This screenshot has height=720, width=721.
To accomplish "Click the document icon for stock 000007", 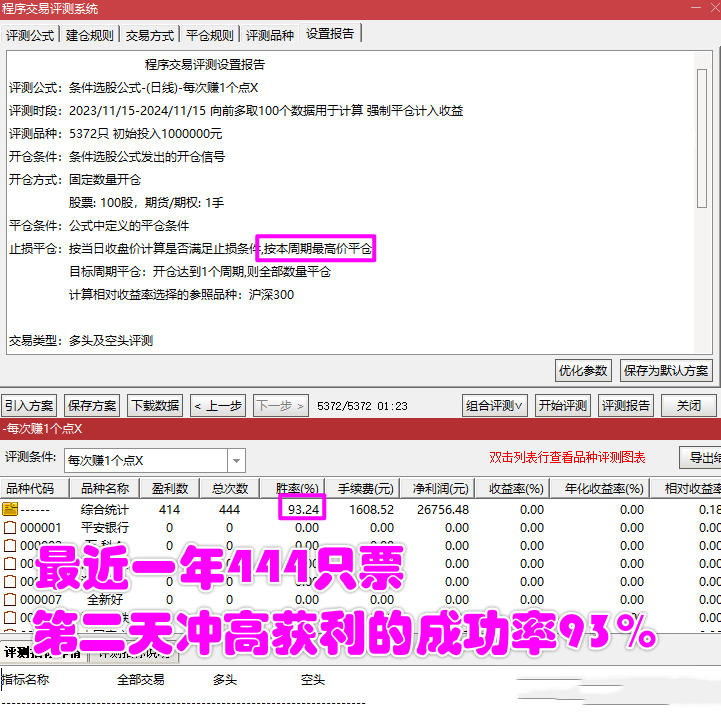I will point(11,599).
